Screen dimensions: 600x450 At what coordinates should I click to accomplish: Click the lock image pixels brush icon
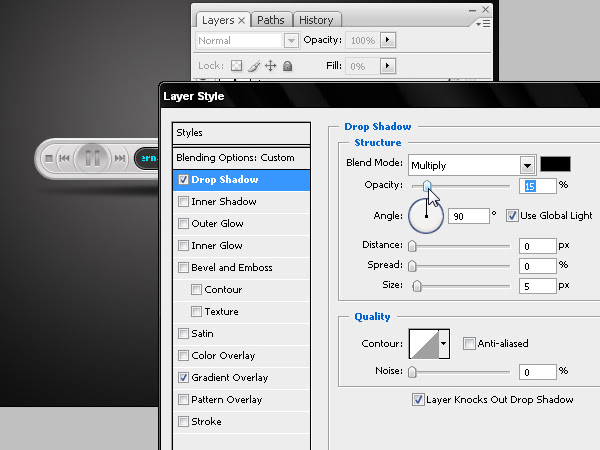click(254, 66)
